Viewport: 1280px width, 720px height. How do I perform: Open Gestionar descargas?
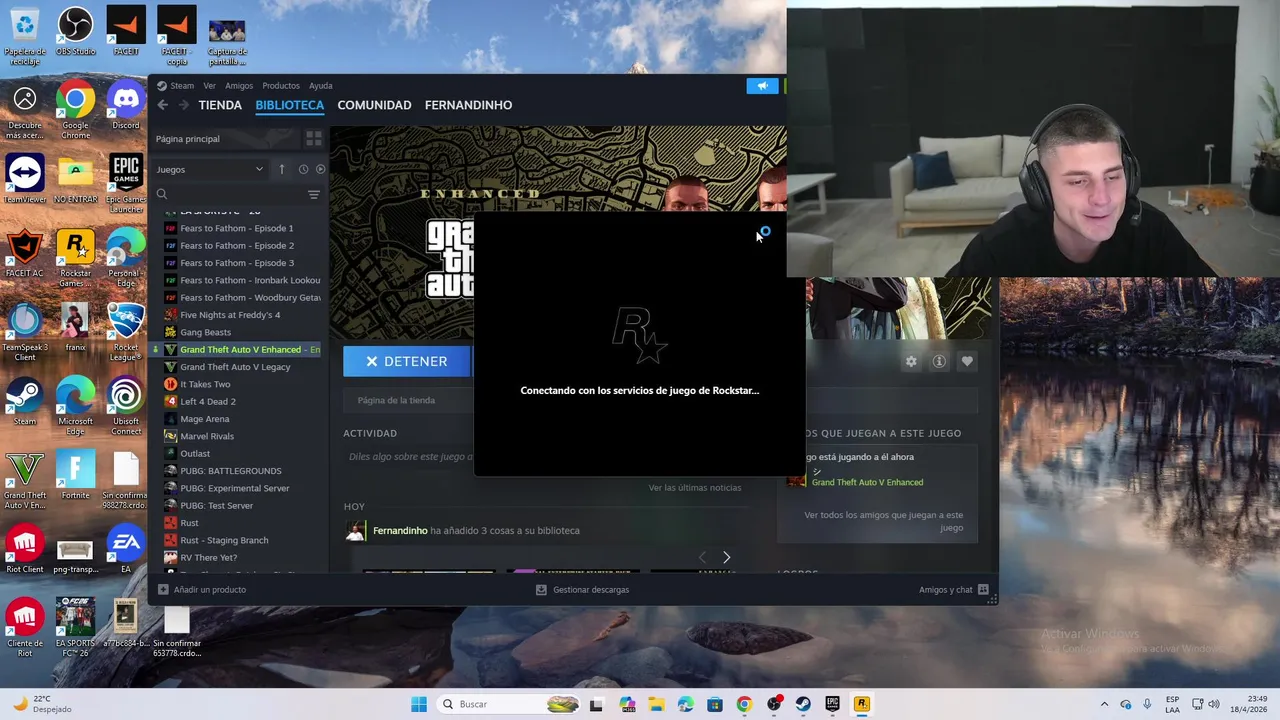tap(582, 589)
